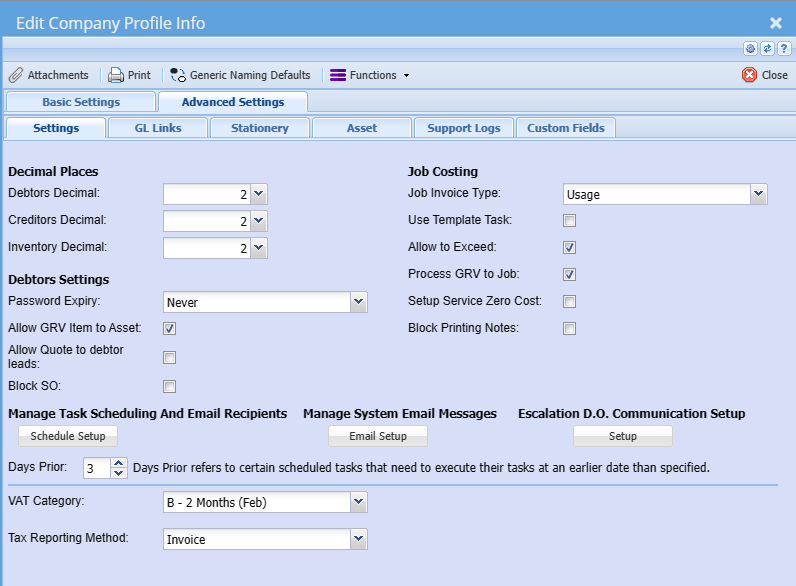Switch to the Basic Settings tab
Image resolution: width=796 pixels, height=586 pixels.
pyautogui.click(x=81, y=102)
